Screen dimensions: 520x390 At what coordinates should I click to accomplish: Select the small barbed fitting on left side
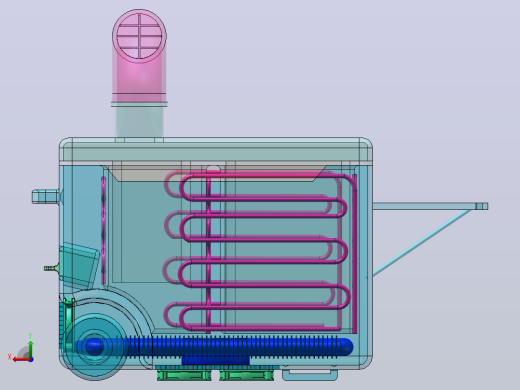point(51,268)
